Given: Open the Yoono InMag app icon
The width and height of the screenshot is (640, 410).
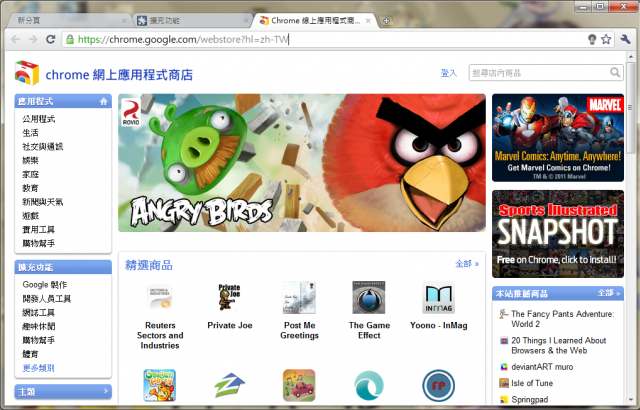Looking at the screenshot, I should (438, 297).
